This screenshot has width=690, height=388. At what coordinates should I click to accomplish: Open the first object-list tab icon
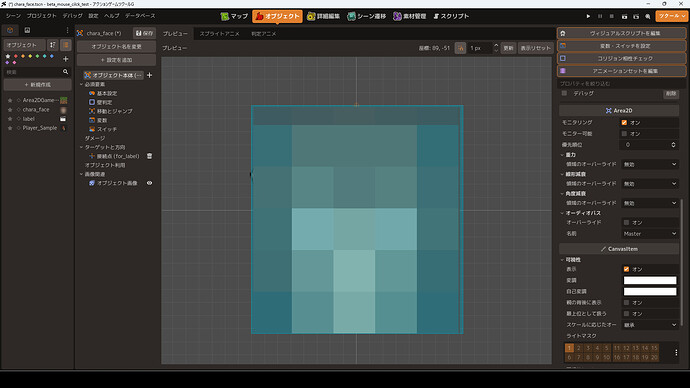(x=10, y=30)
